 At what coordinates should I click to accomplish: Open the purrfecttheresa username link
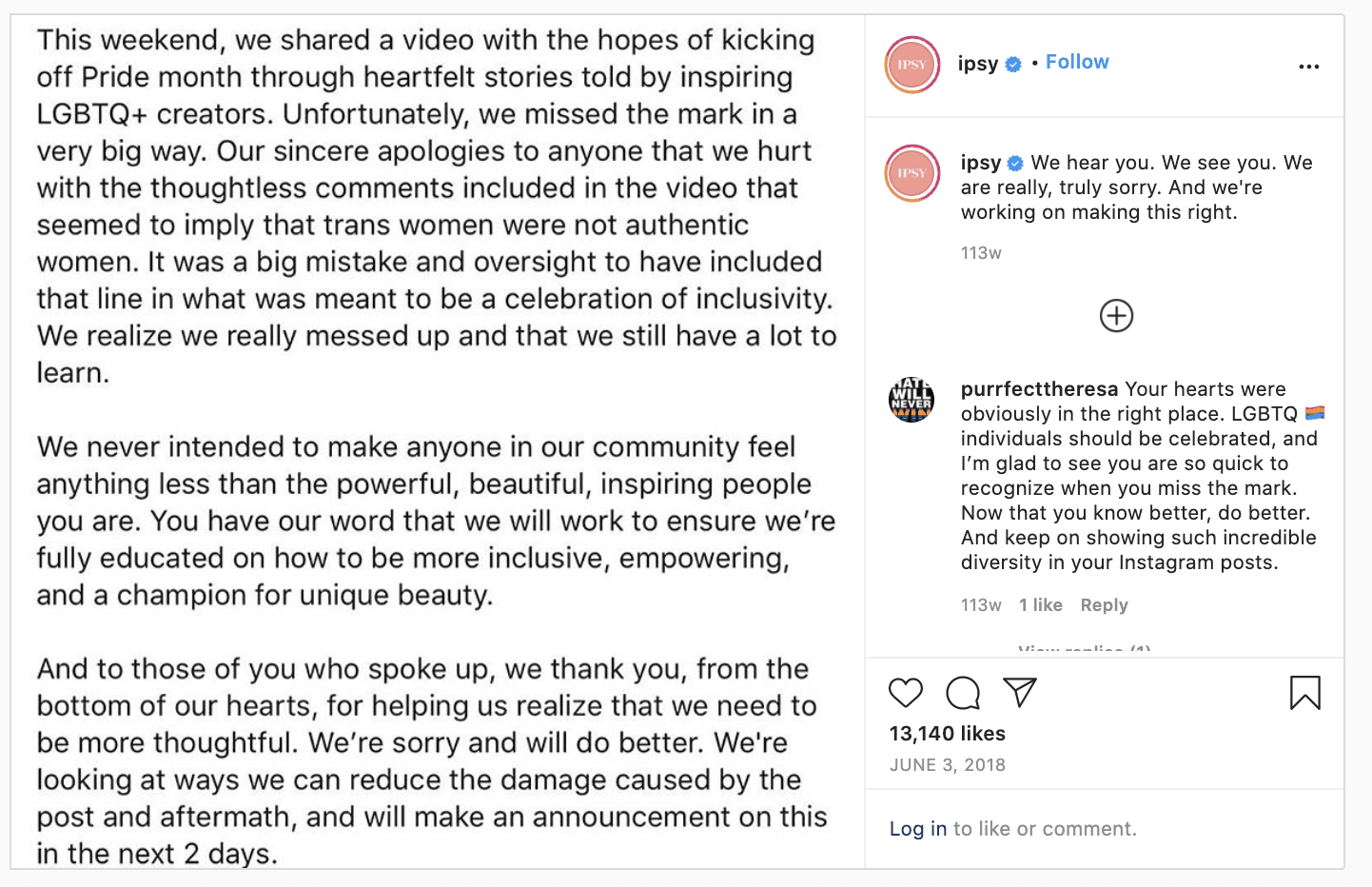coord(1039,389)
